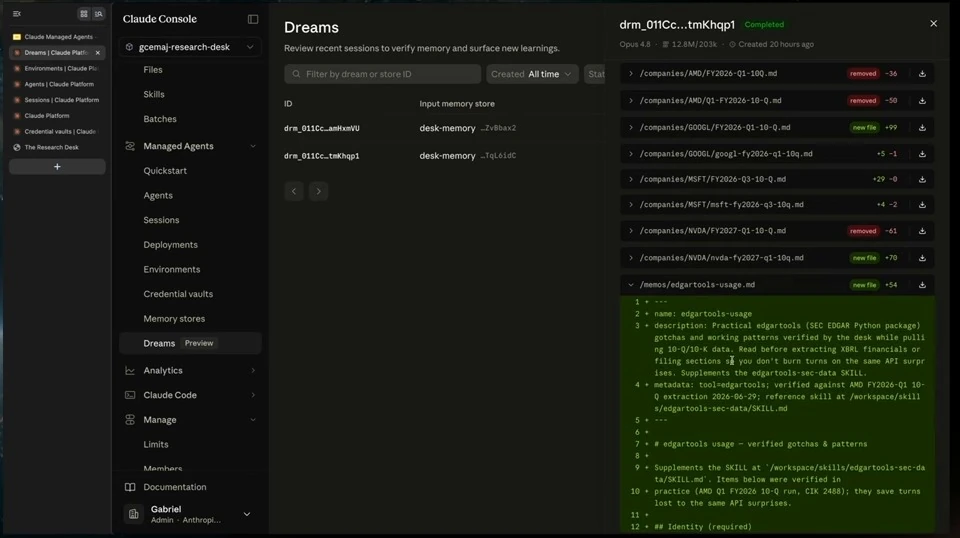This screenshot has width=960, height=538.
Task: Download /companies/GOOGL/googl-fy2026-q1-10q.md file
Action: click(x=922, y=154)
